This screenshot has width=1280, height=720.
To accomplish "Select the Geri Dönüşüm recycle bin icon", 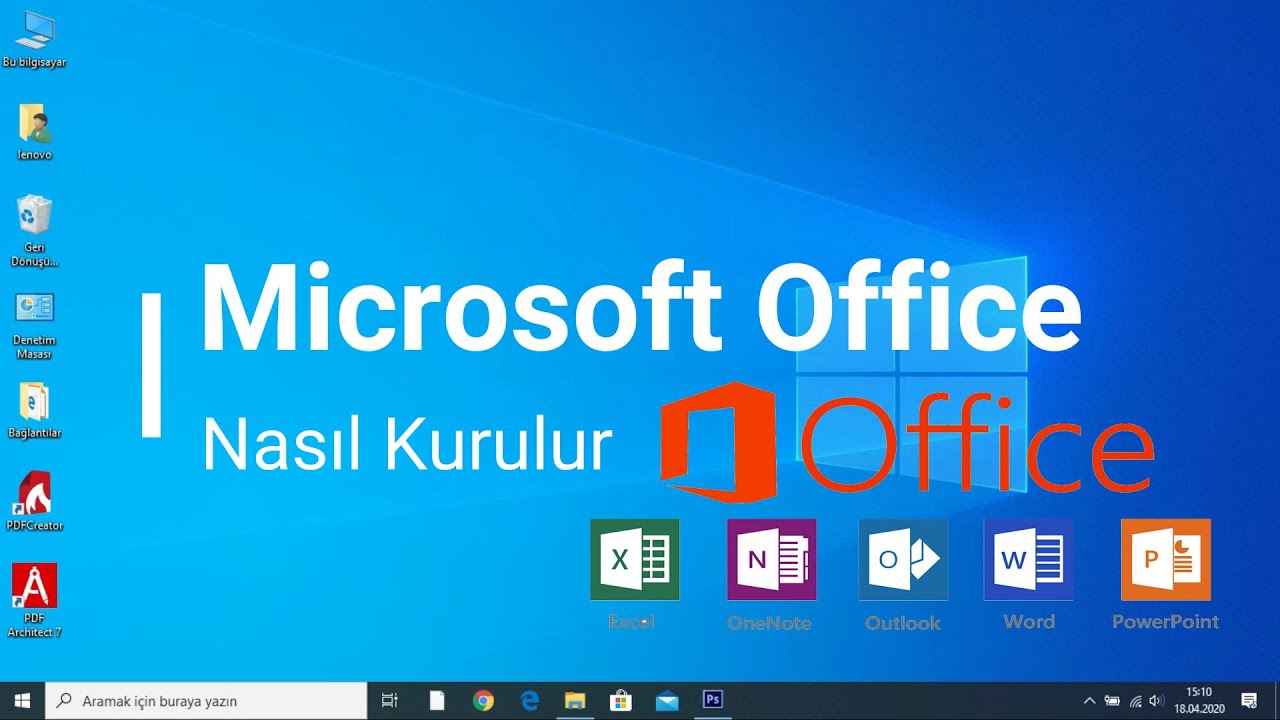I will click(x=34, y=230).
